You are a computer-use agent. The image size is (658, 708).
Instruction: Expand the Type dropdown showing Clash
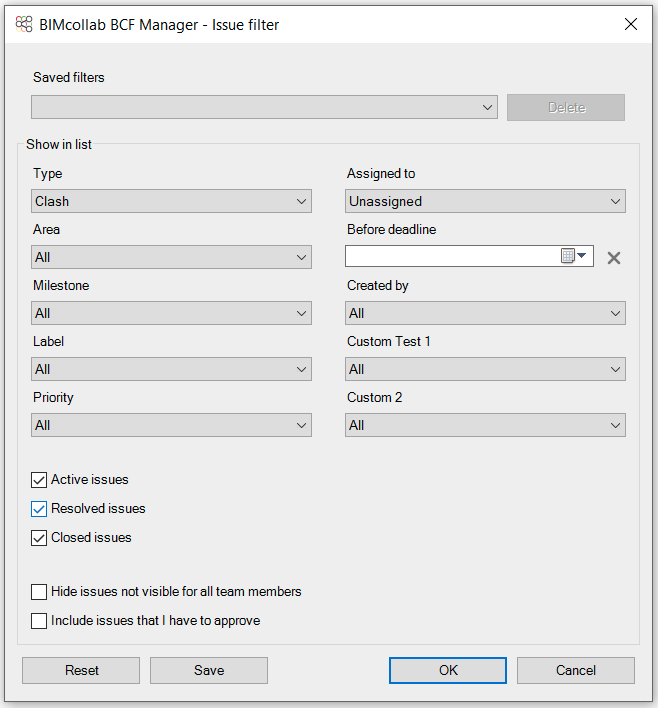click(x=171, y=201)
